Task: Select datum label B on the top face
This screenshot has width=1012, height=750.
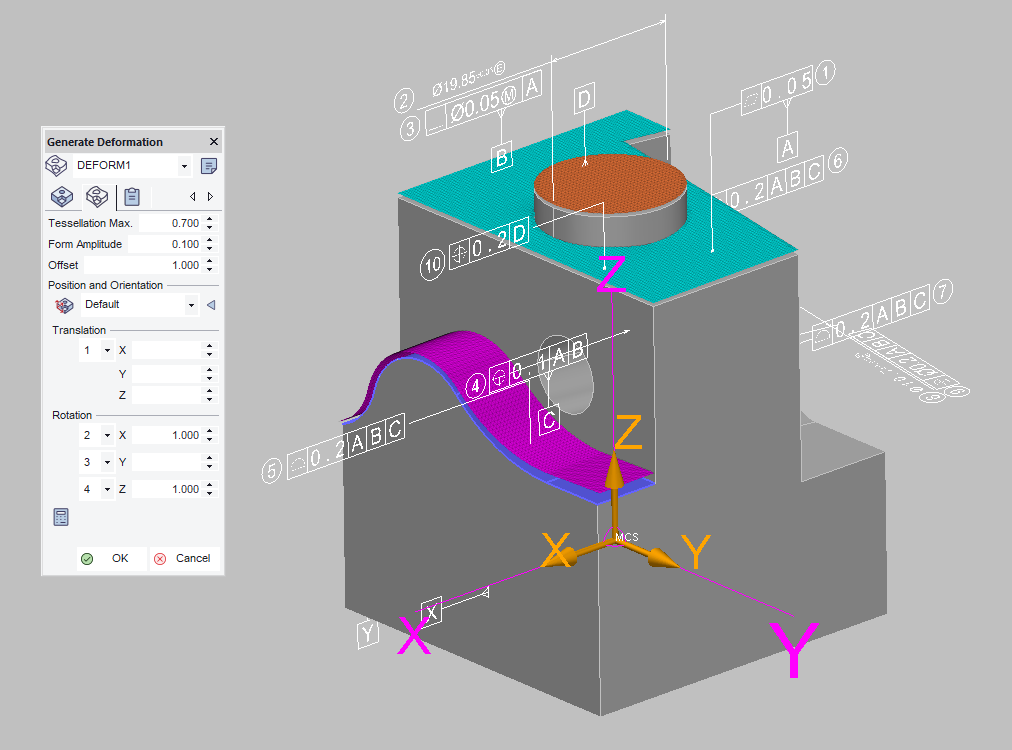Action: tap(501, 157)
